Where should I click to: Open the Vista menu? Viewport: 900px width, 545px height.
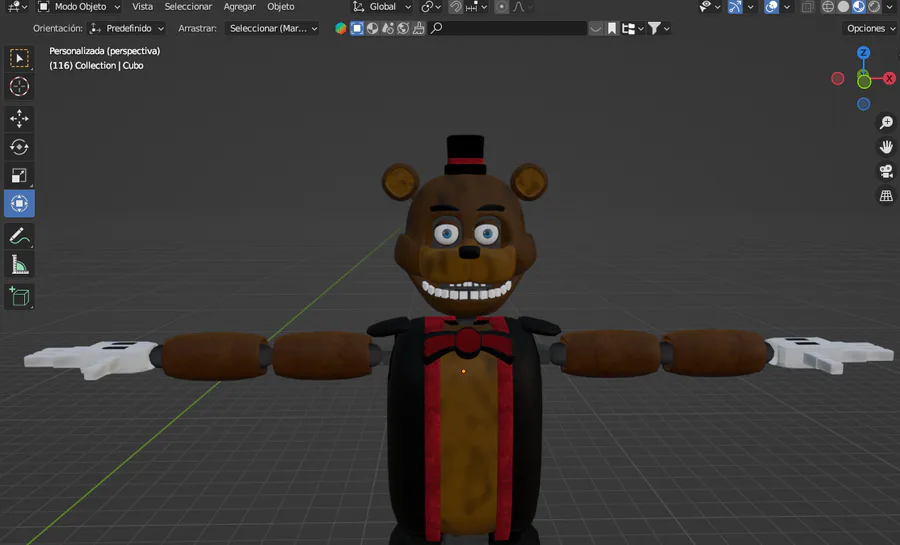point(142,7)
